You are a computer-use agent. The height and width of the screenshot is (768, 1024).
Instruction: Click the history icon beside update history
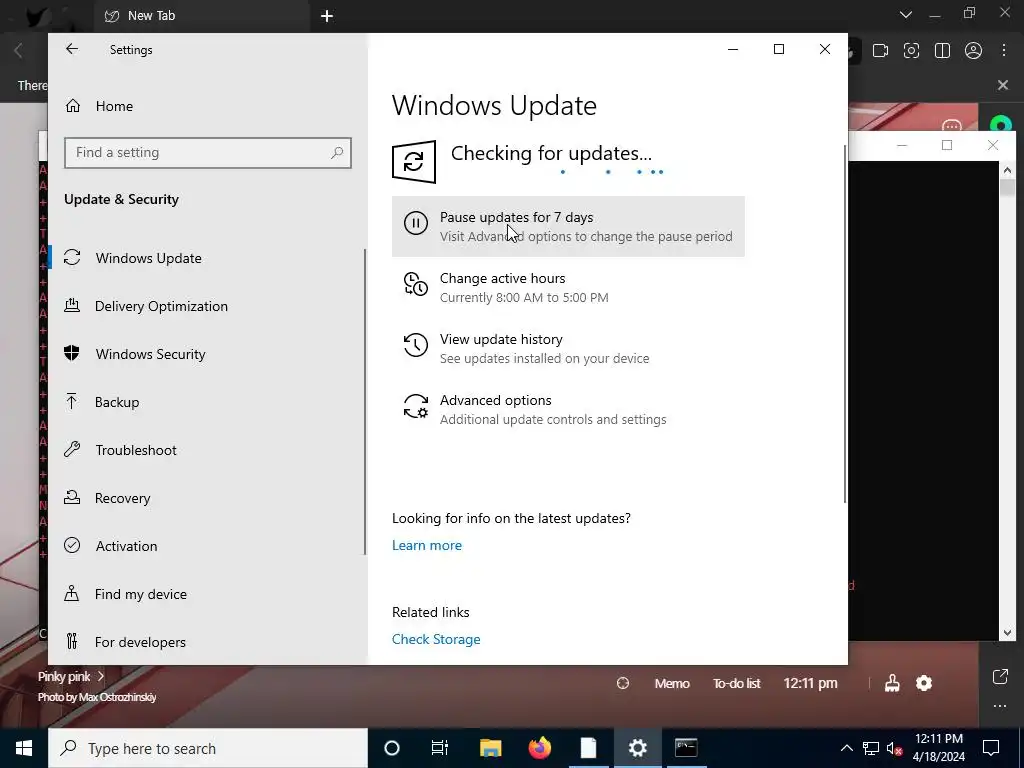pyautogui.click(x=415, y=345)
